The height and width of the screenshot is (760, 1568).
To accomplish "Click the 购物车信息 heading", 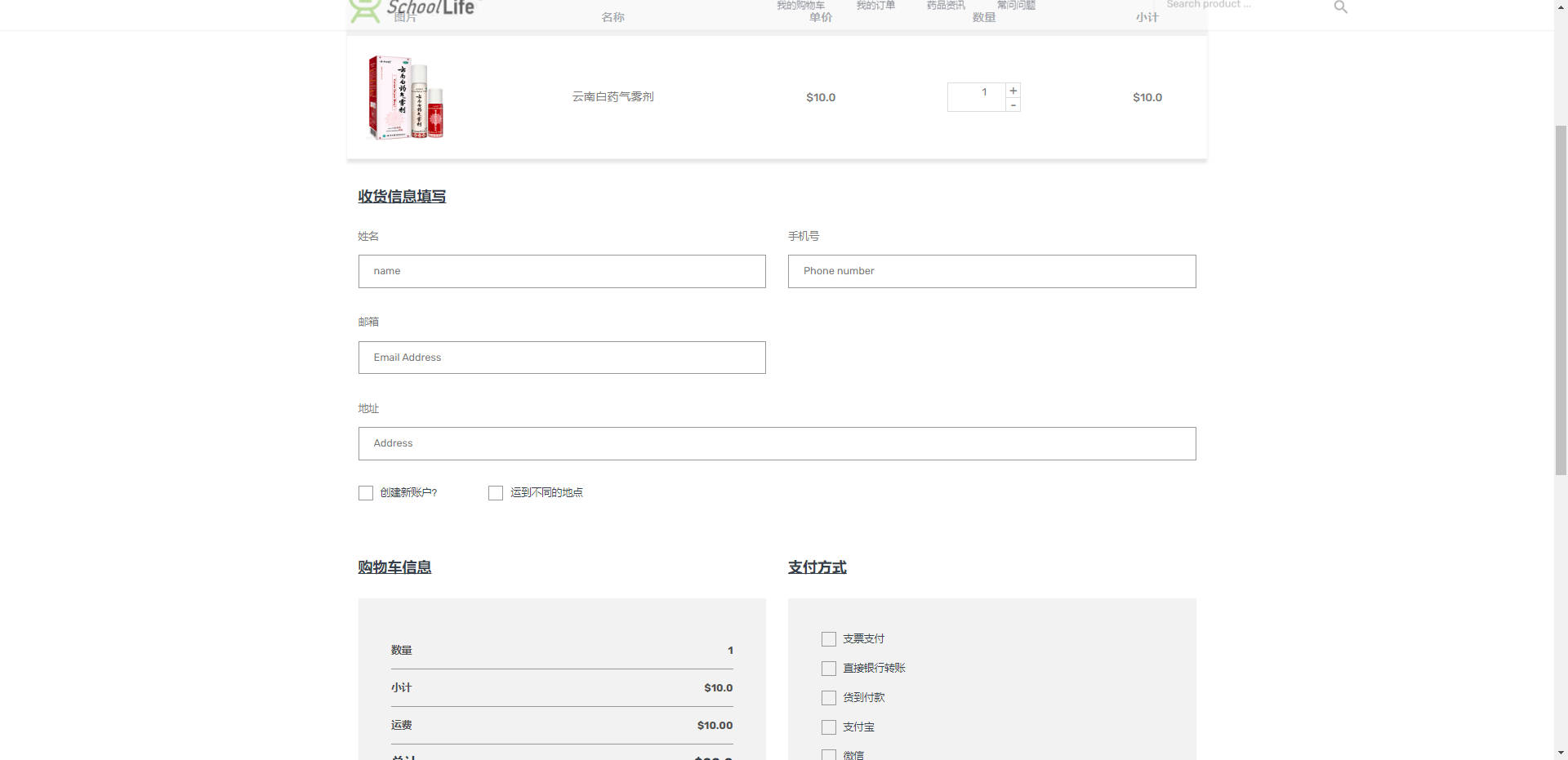I will coord(394,567).
